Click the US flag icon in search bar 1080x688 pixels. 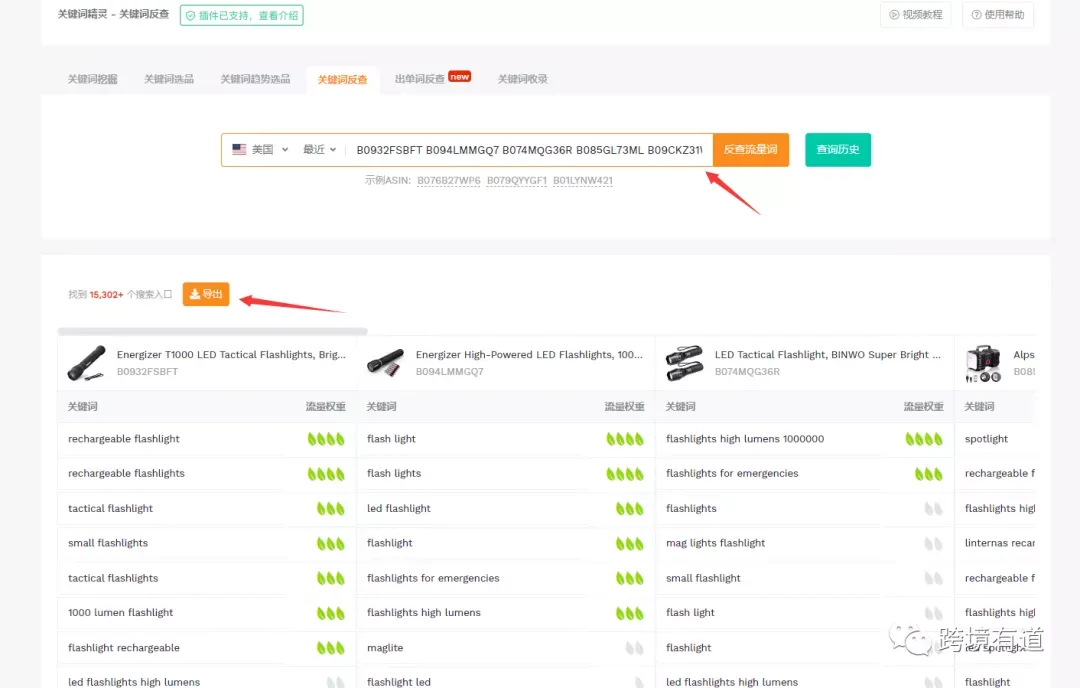(x=239, y=149)
